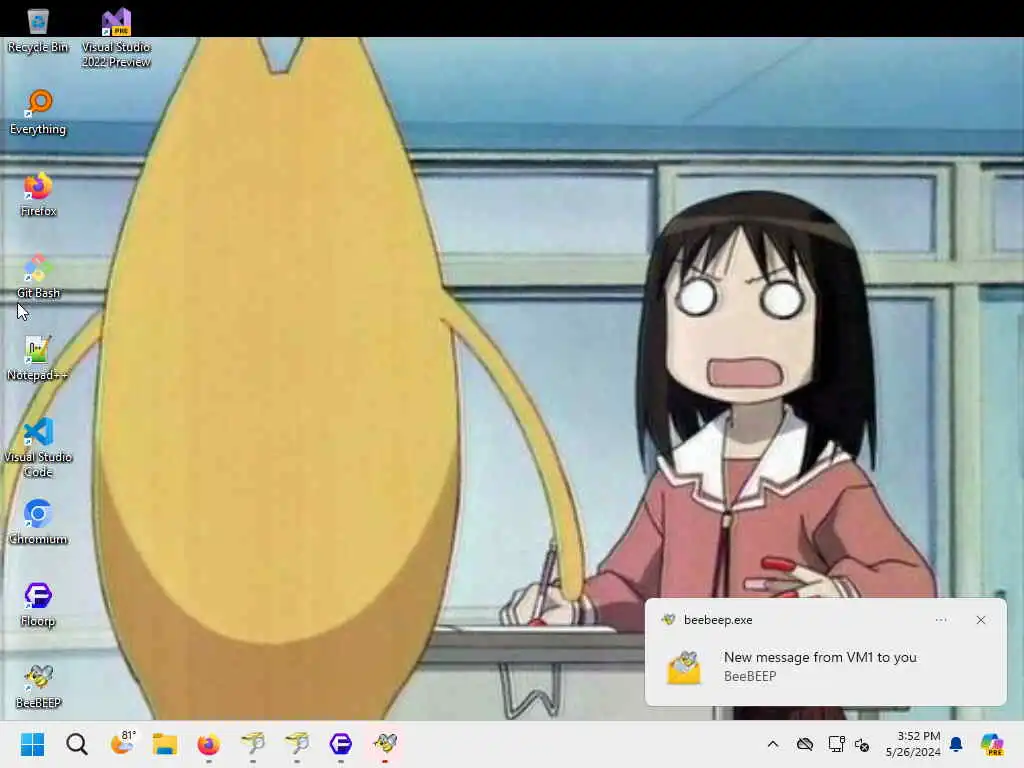
Task: Click the crossed-out cloud tray icon
Action: click(x=805, y=744)
